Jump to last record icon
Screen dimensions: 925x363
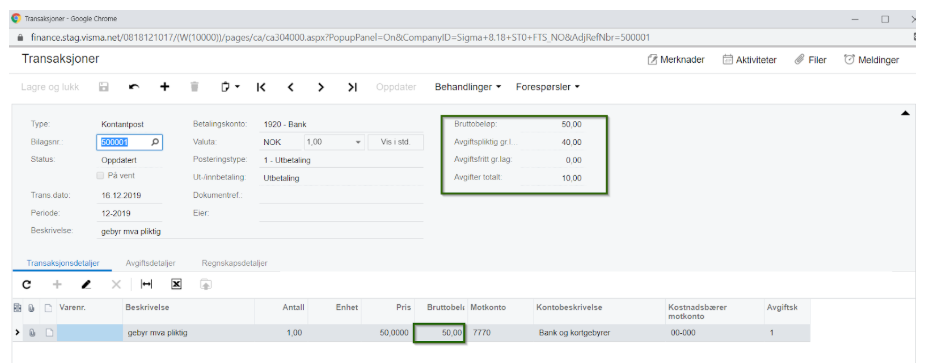coord(352,87)
